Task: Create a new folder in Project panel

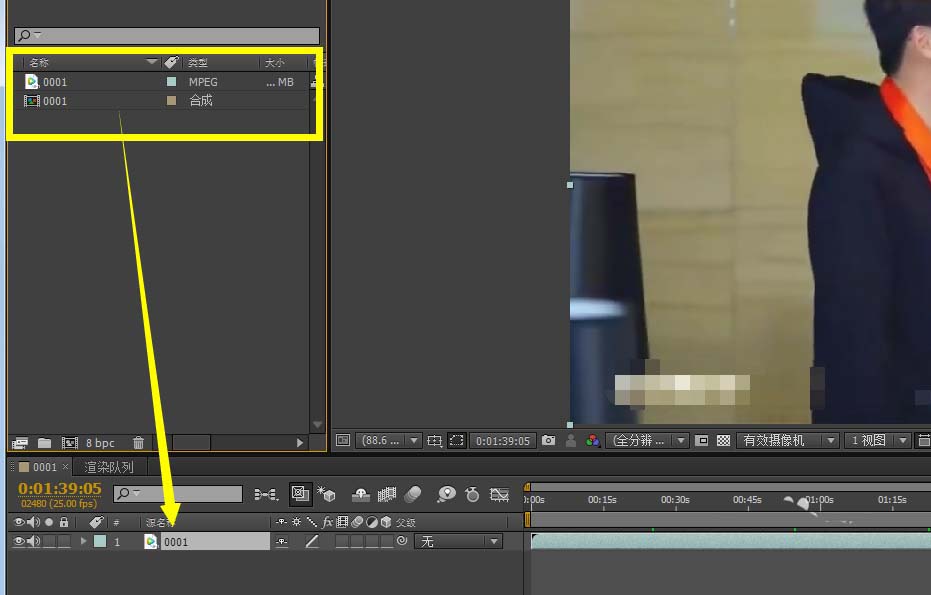Action: point(45,443)
